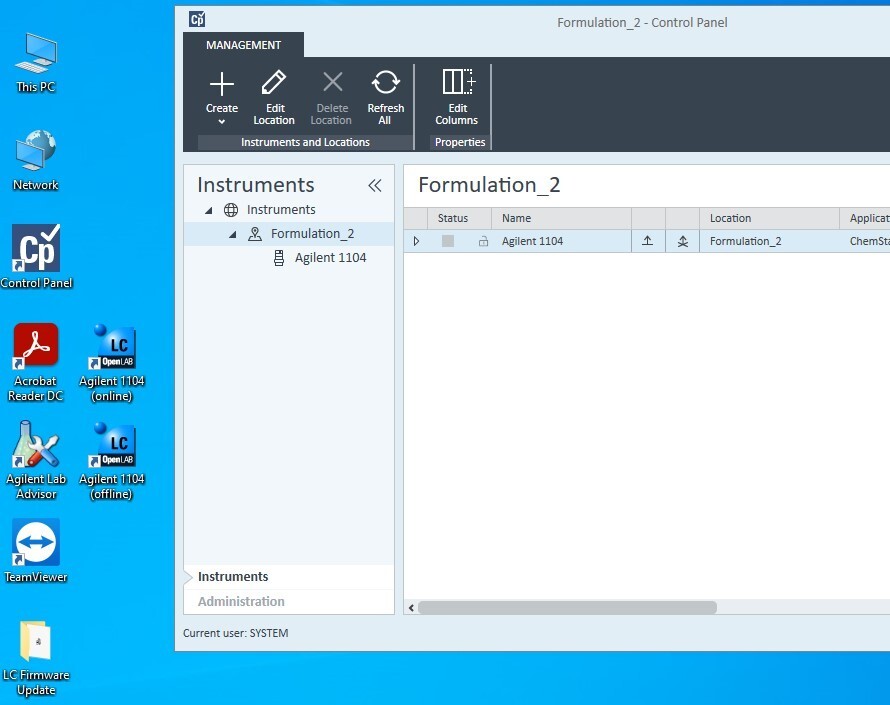Click the horizontal scrollbar thumb
The image size is (890, 705).
[567, 608]
